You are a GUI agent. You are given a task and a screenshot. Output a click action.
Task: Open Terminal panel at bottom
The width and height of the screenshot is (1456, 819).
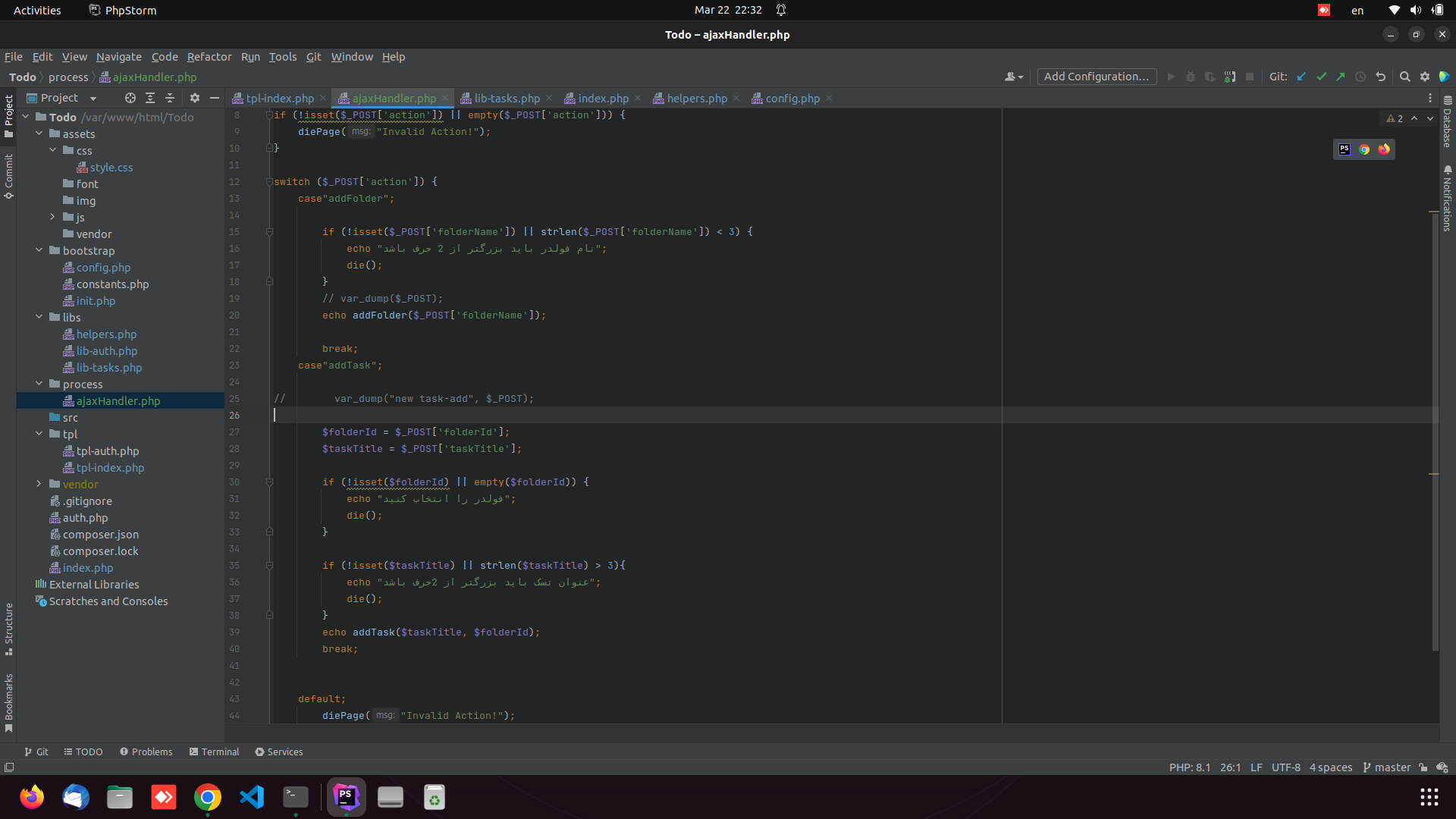pos(214,751)
